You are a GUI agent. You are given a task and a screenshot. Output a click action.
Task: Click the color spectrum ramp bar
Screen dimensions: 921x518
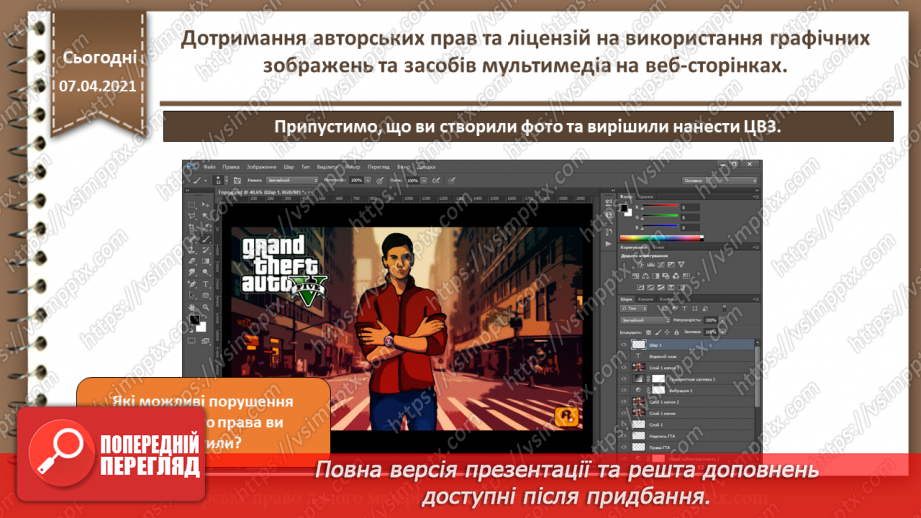(x=661, y=238)
